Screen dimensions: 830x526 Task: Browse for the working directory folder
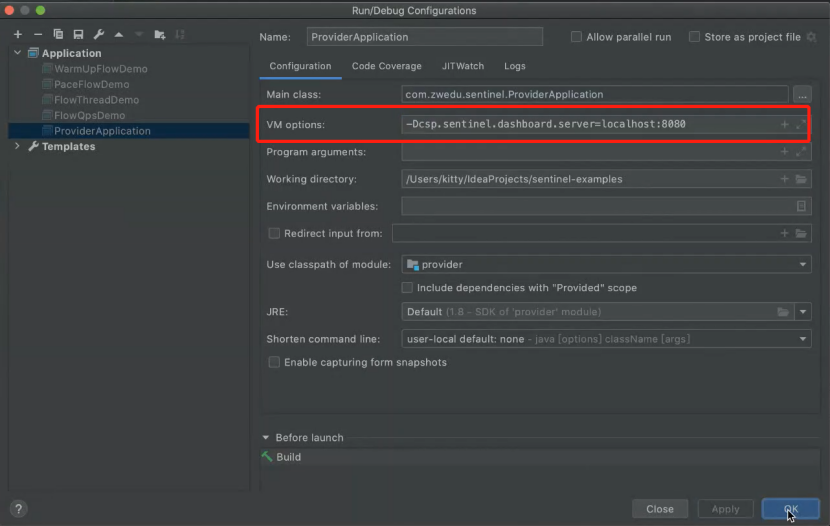click(x=801, y=180)
